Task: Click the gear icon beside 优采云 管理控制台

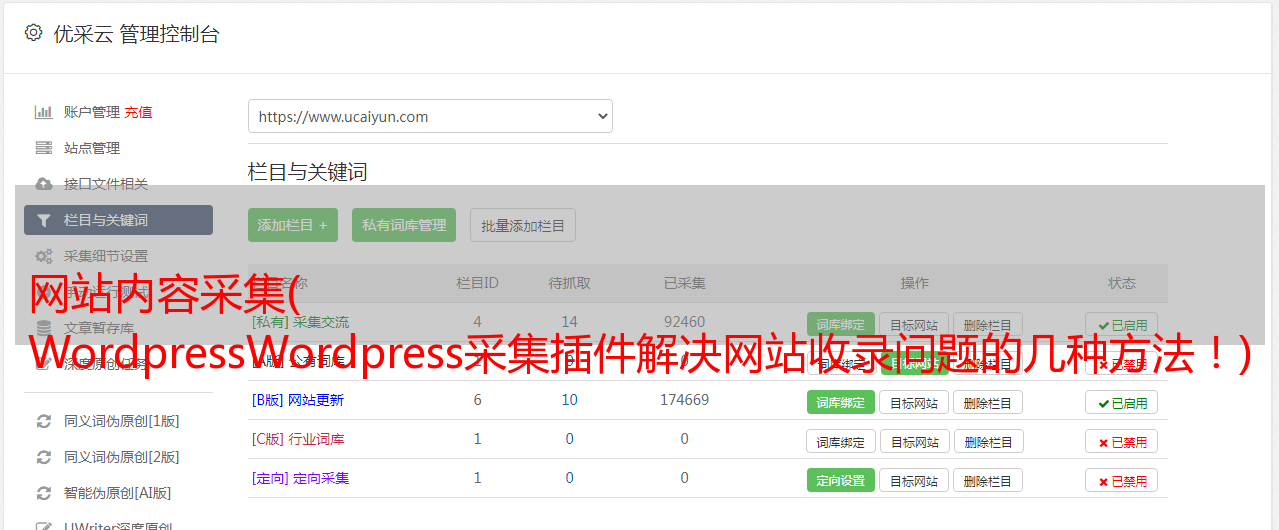Action: pos(33,33)
